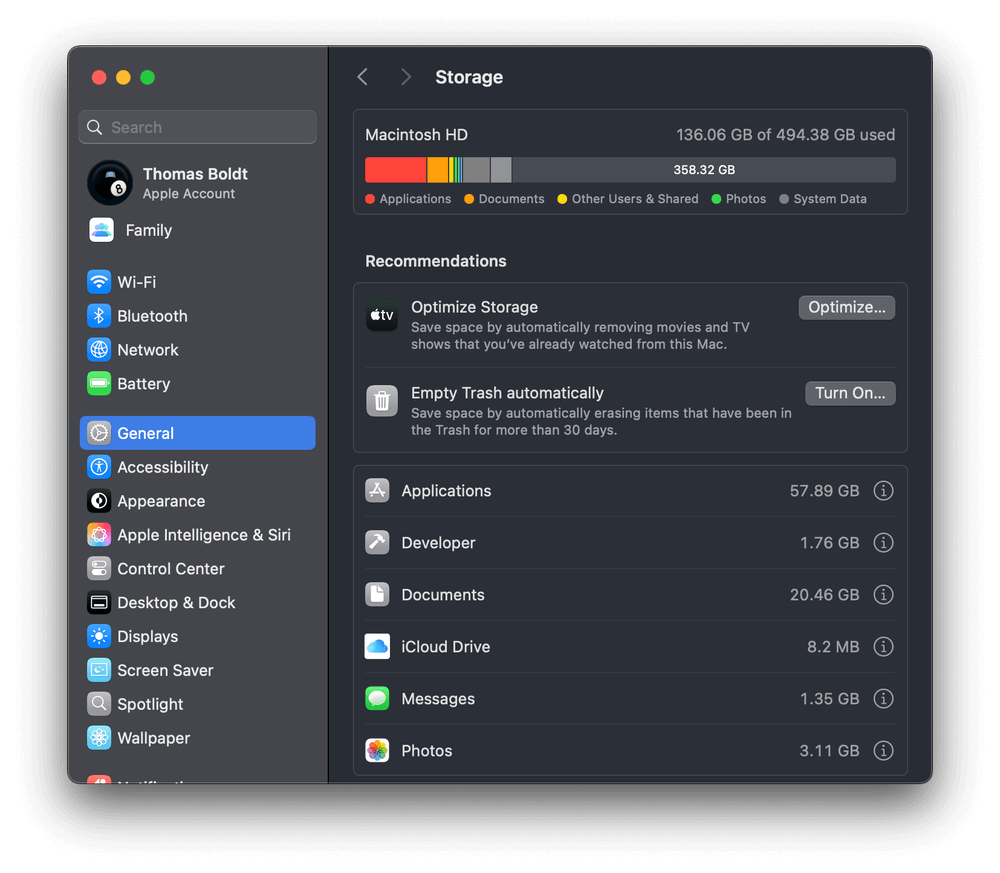This screenshot has width=1000, height=873.
Task: Click the Applications row icon
Action: pyautogui.click(x=377, y=490)
